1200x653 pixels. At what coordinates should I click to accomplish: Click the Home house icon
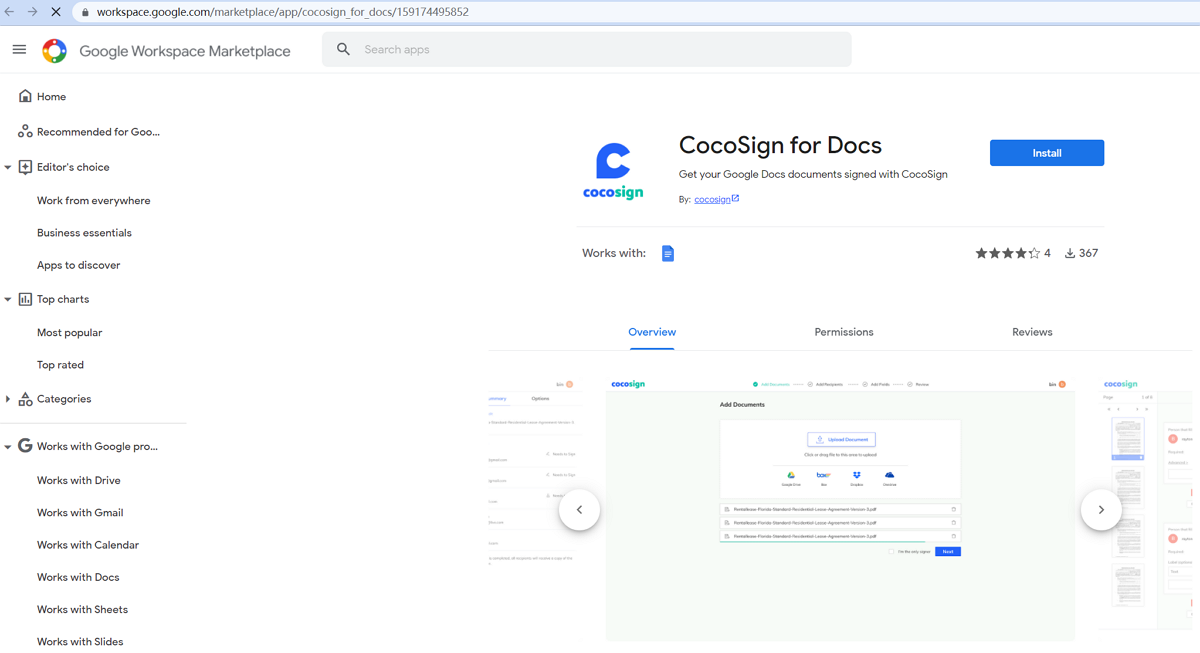click(25, 96)
